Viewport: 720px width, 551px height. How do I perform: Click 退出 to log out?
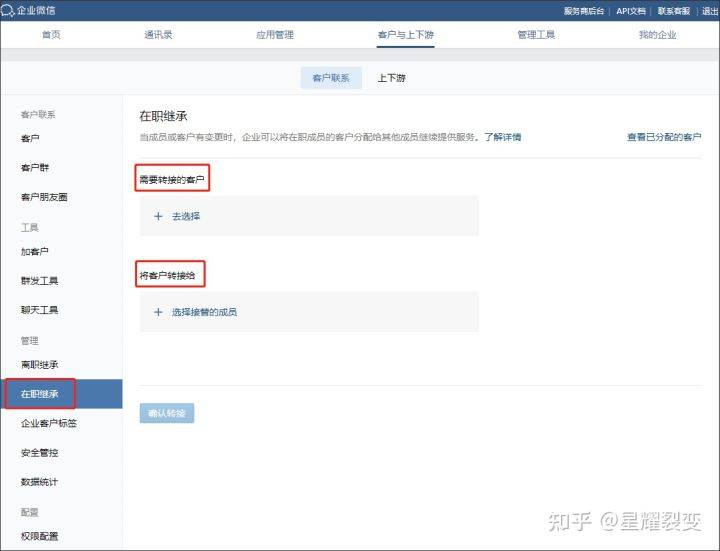pyautogui.click(x=710, y=11)
